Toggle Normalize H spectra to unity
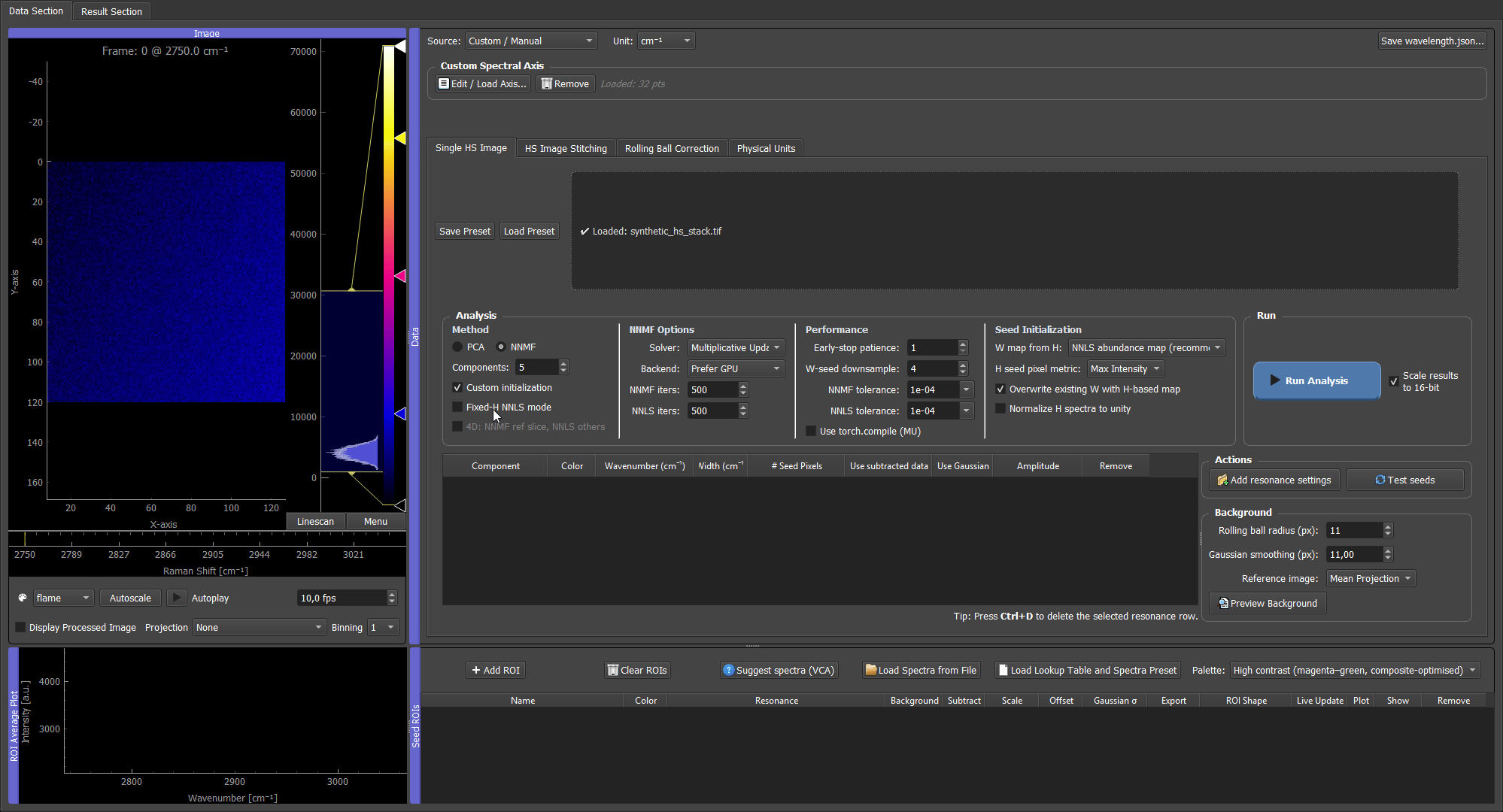This screenshot has height=812, width=1503. click(x=1000, y=408)
